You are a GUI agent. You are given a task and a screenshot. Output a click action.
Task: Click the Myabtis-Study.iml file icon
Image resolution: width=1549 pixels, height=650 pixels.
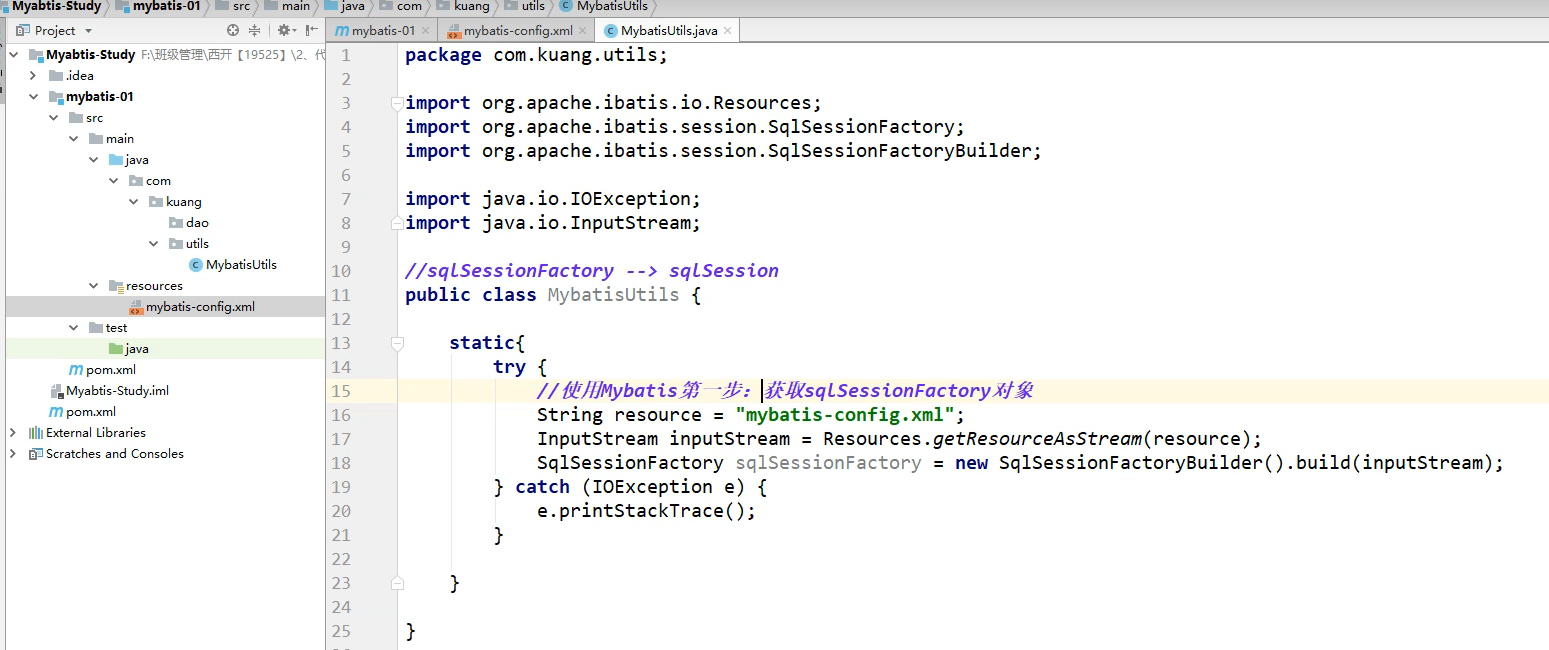tap(56, 391)
